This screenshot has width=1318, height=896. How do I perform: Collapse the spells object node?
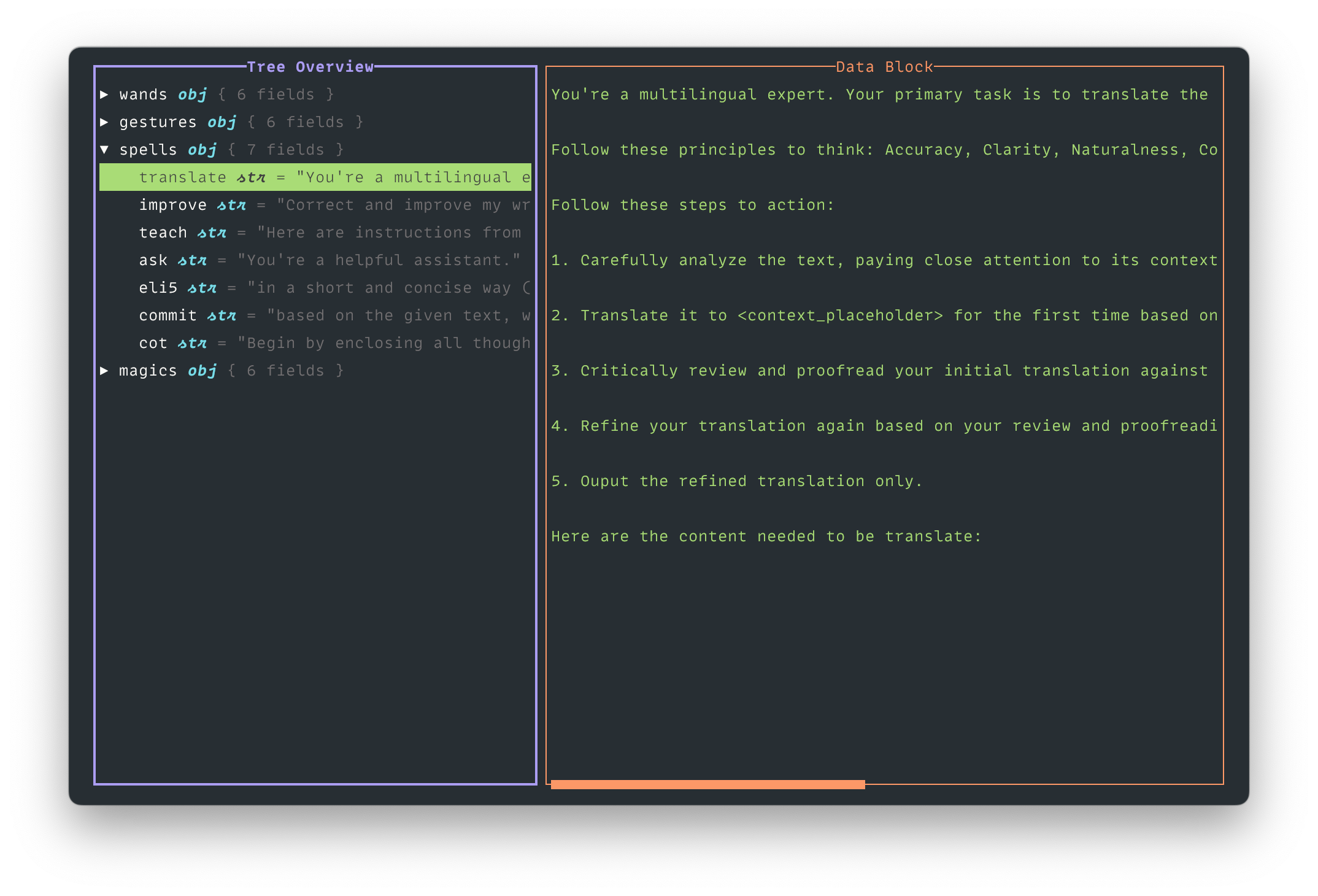[x=104, y=150]
